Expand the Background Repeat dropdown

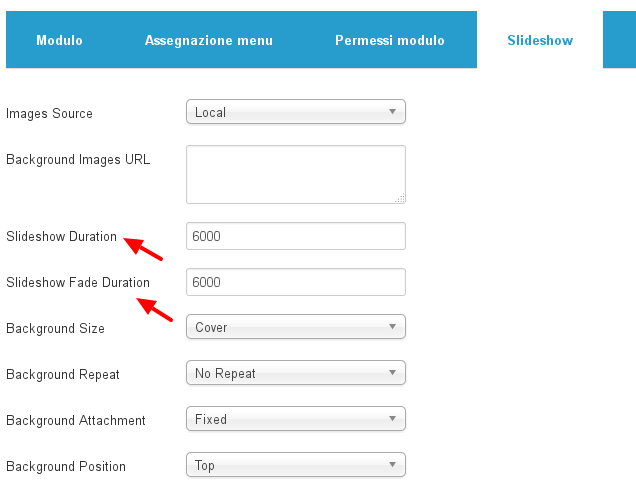click(x=296, y=373)
